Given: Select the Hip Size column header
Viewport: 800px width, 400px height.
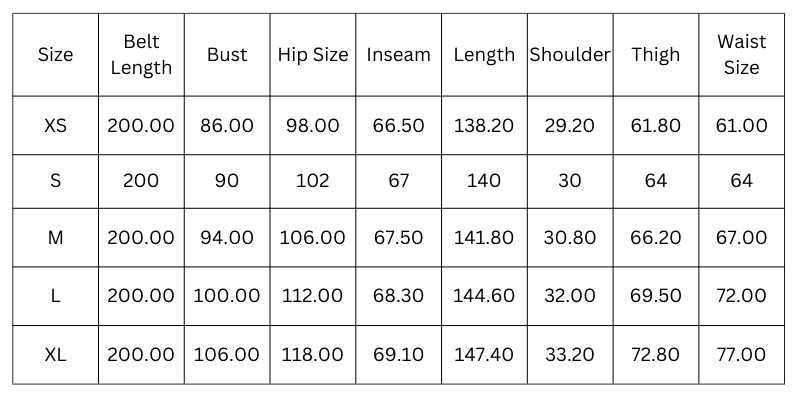Looking at the screenshot, I should point(313,55).
